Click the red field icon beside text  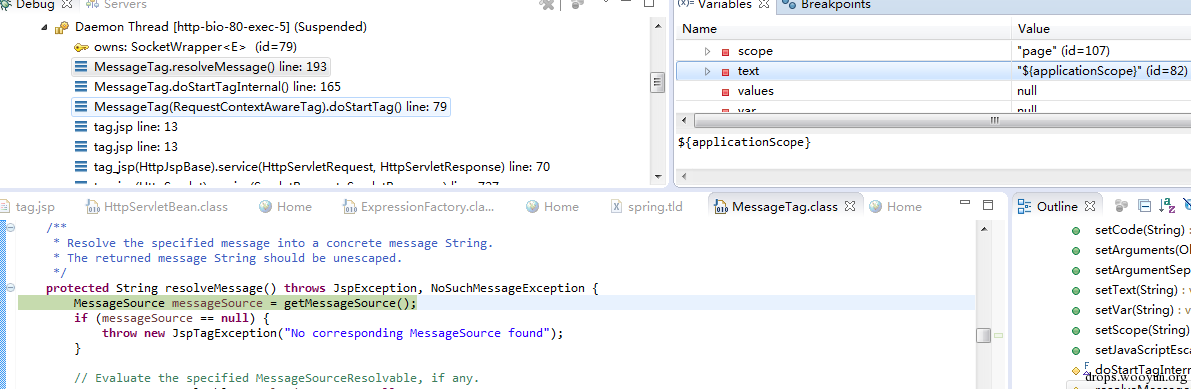725,71
